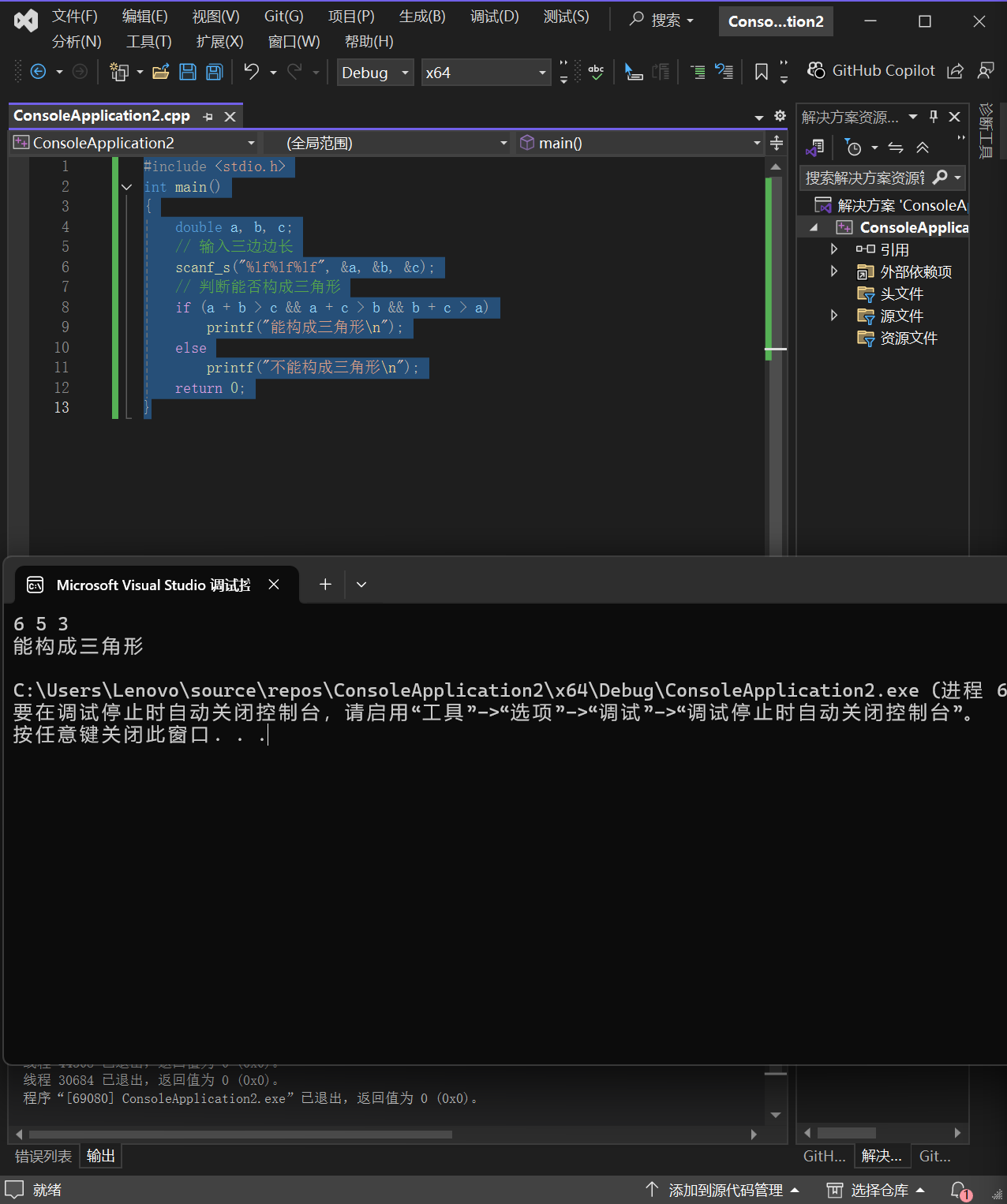Open GitHub Copilot from the toolbar
The width and height of the screenshot is (1007, 1204).
tap(871, 71)
